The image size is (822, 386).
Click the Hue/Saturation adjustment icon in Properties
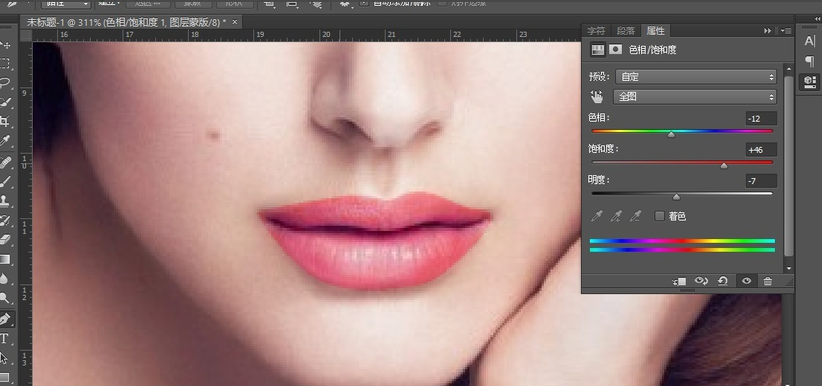click(598, 50)
